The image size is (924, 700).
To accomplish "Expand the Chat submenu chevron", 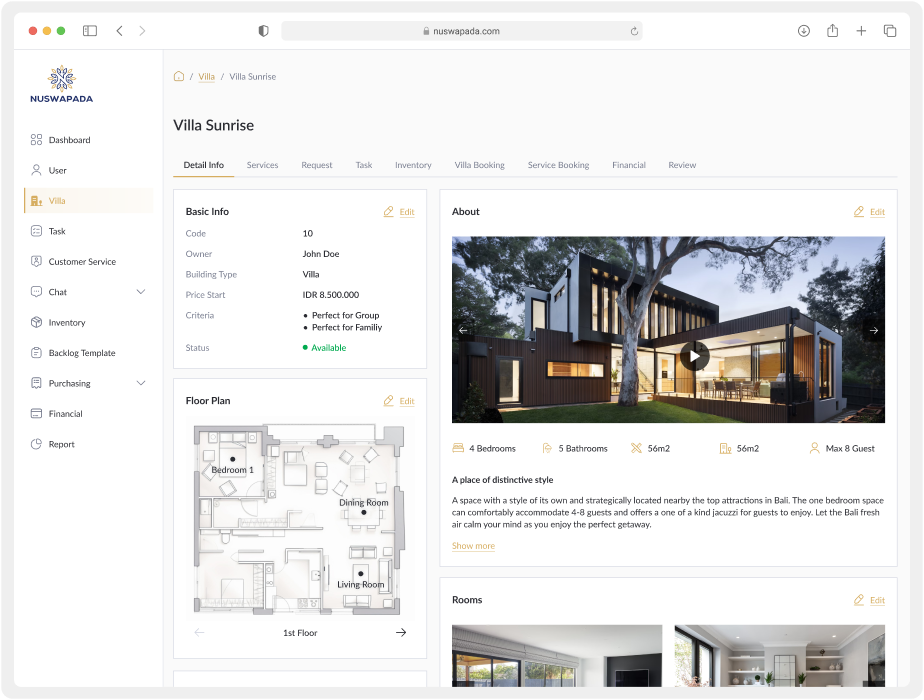I will click(x=141, y=292).
